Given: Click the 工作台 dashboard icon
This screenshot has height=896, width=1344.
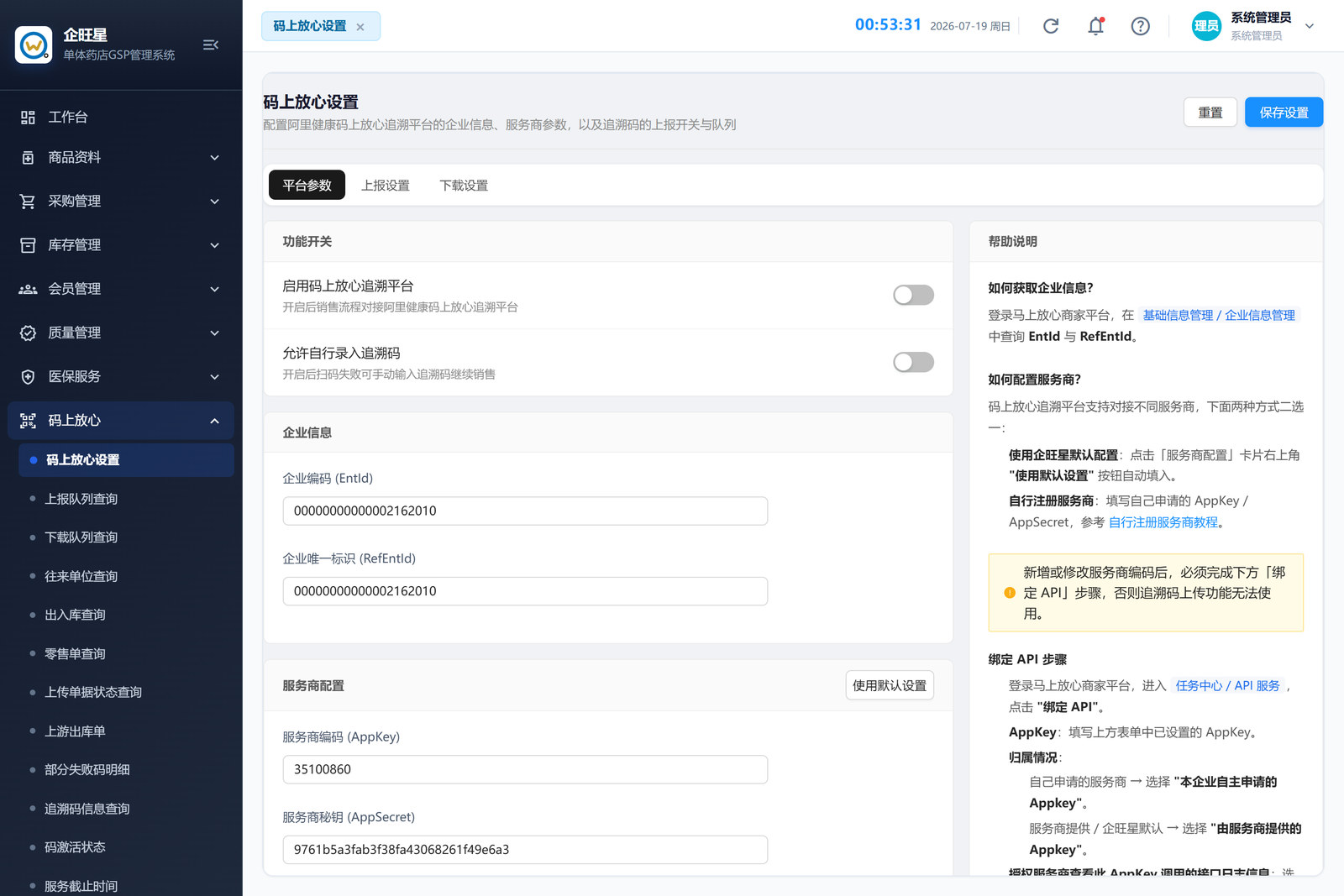Looking at the screenshot, I should 28,118.
